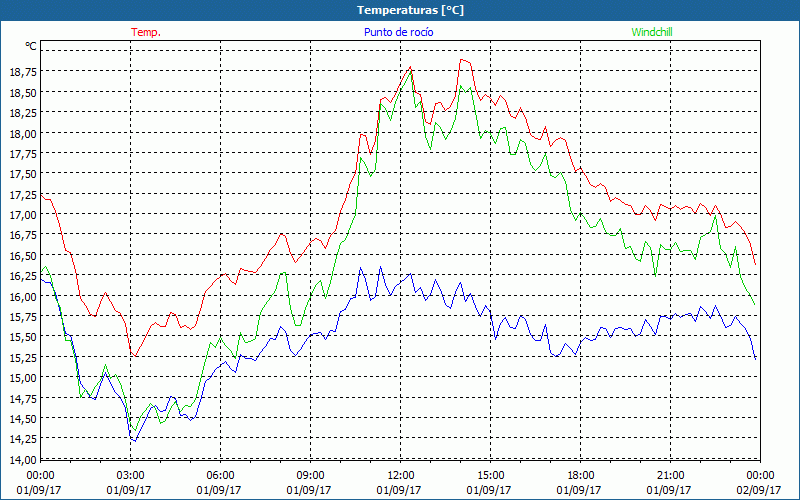Select the 17,25 y-axis value

tap(23, 195)
